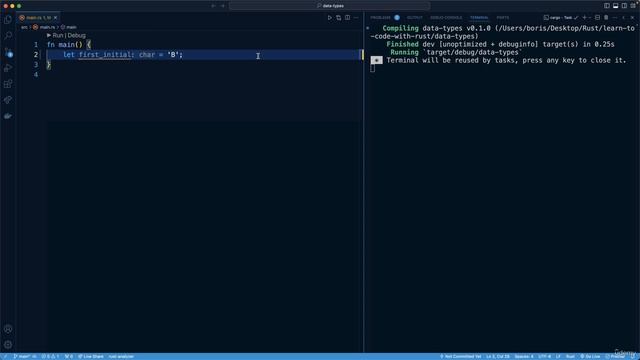
Task: Close the terminal panel with X icon
Action: click(x=632, y=18)
